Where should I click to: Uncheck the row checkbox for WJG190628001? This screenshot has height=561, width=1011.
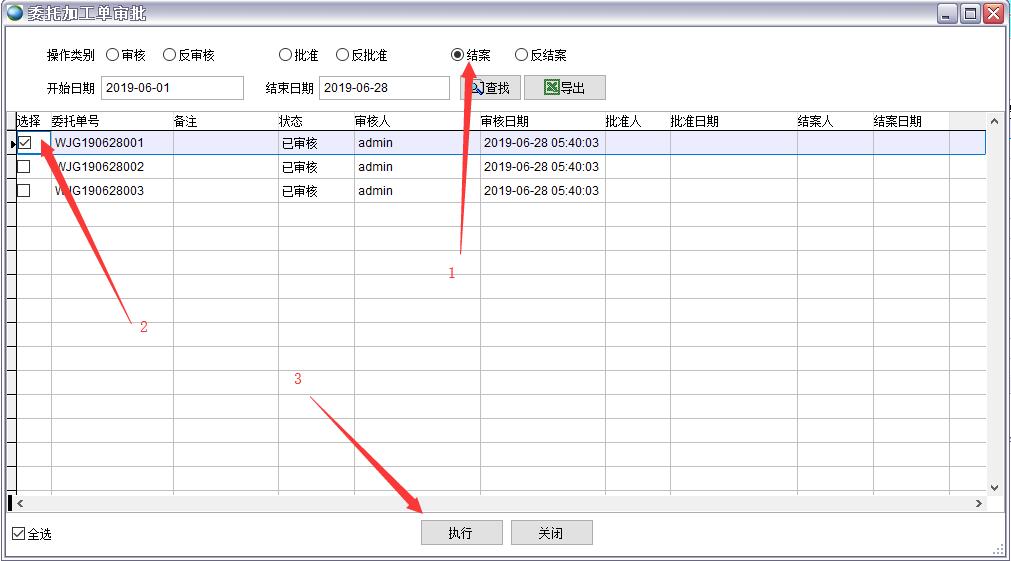(x=25, y=143)
